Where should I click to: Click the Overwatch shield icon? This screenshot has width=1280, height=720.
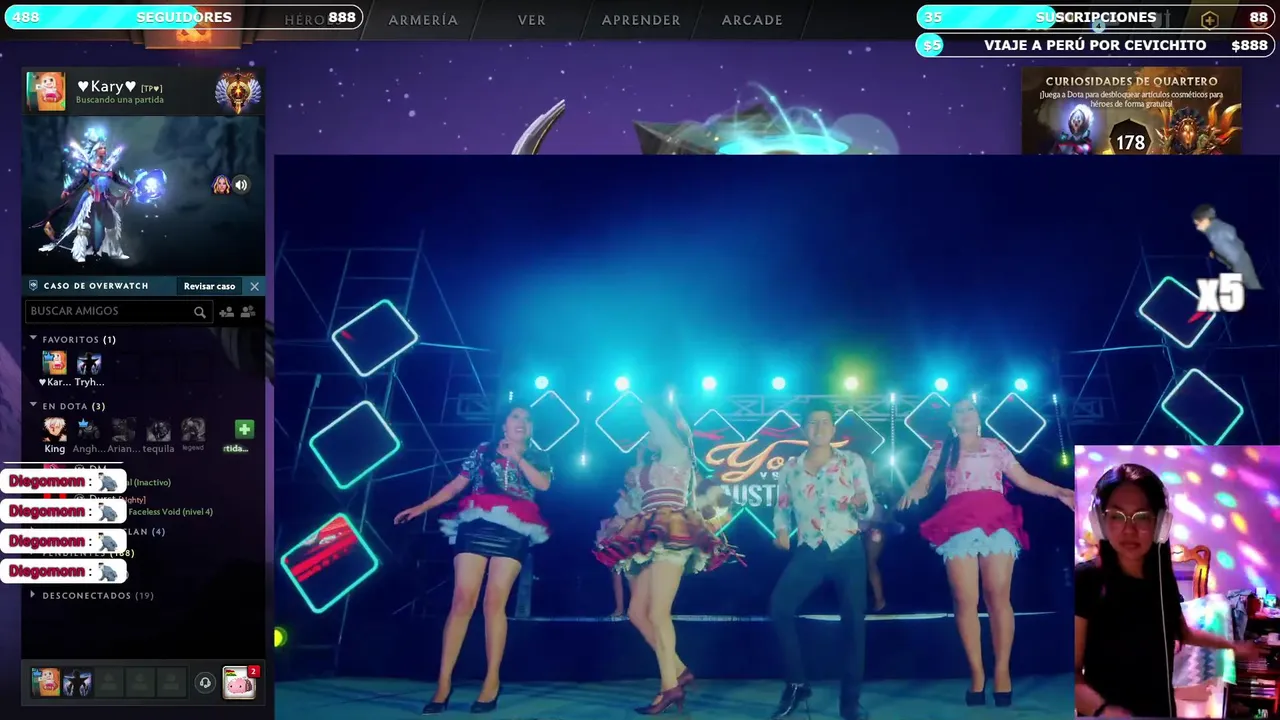[33, 286]
